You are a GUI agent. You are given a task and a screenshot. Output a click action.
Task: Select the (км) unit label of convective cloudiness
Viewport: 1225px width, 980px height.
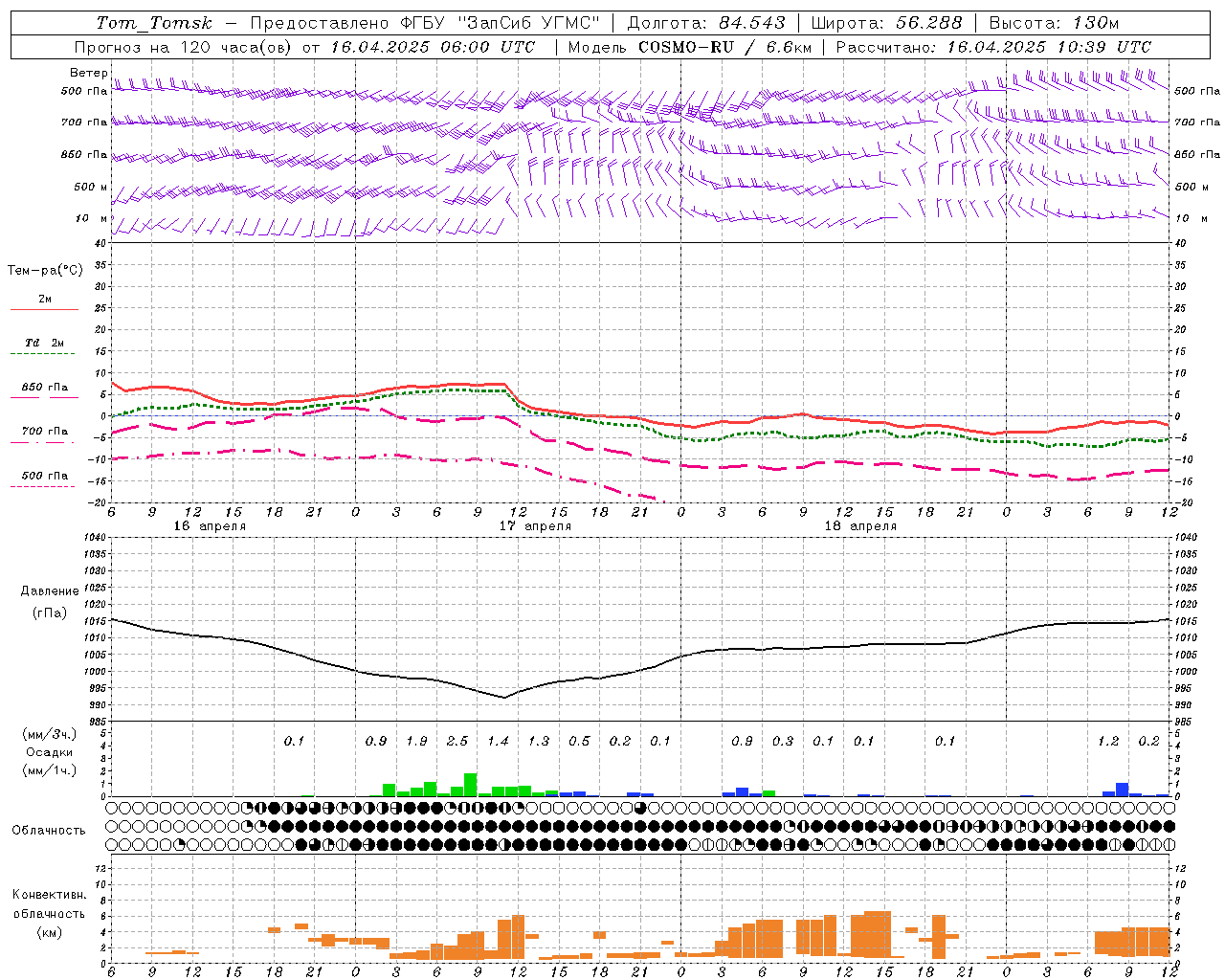49,932
